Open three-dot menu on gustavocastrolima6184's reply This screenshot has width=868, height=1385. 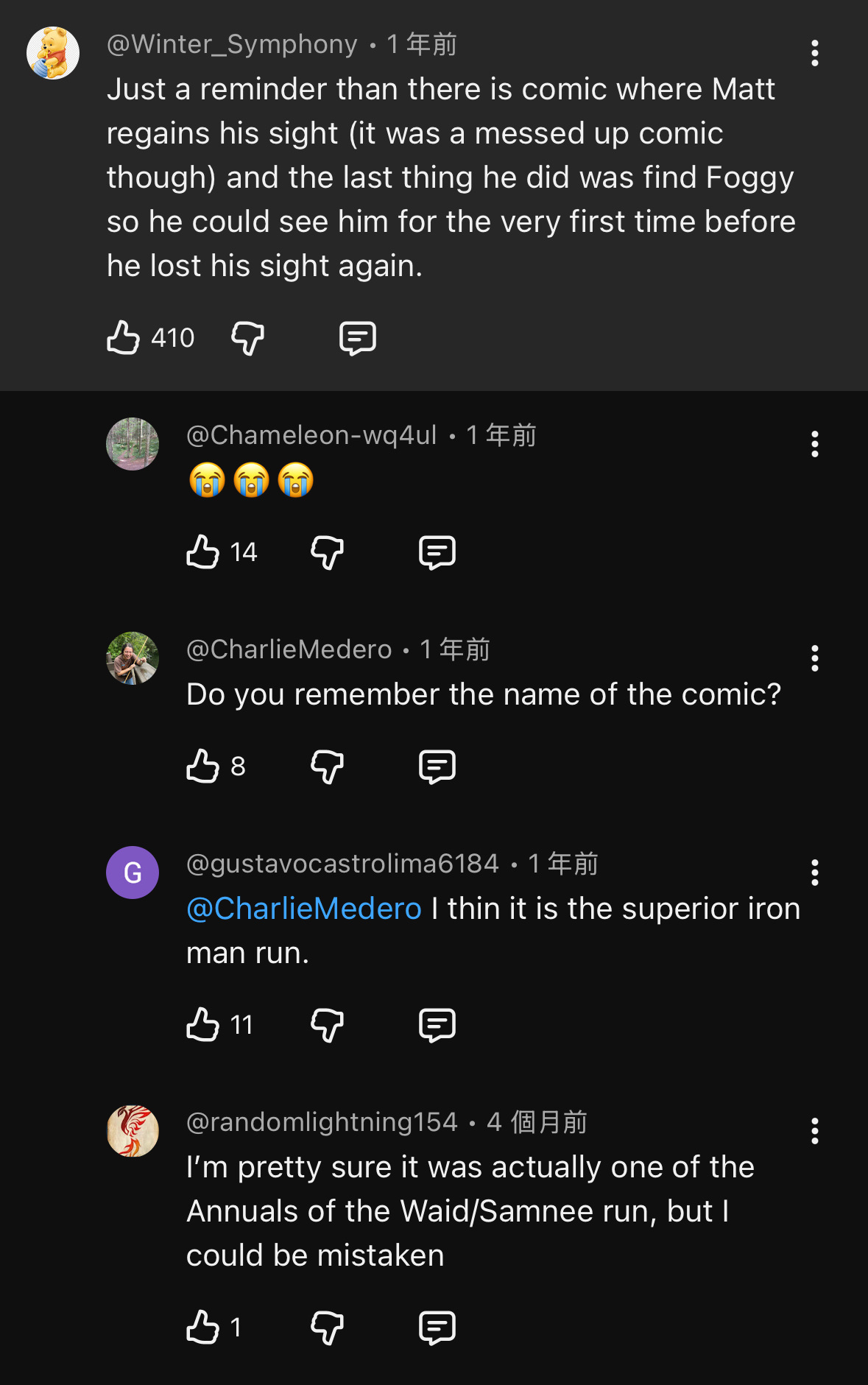point(814,873)
